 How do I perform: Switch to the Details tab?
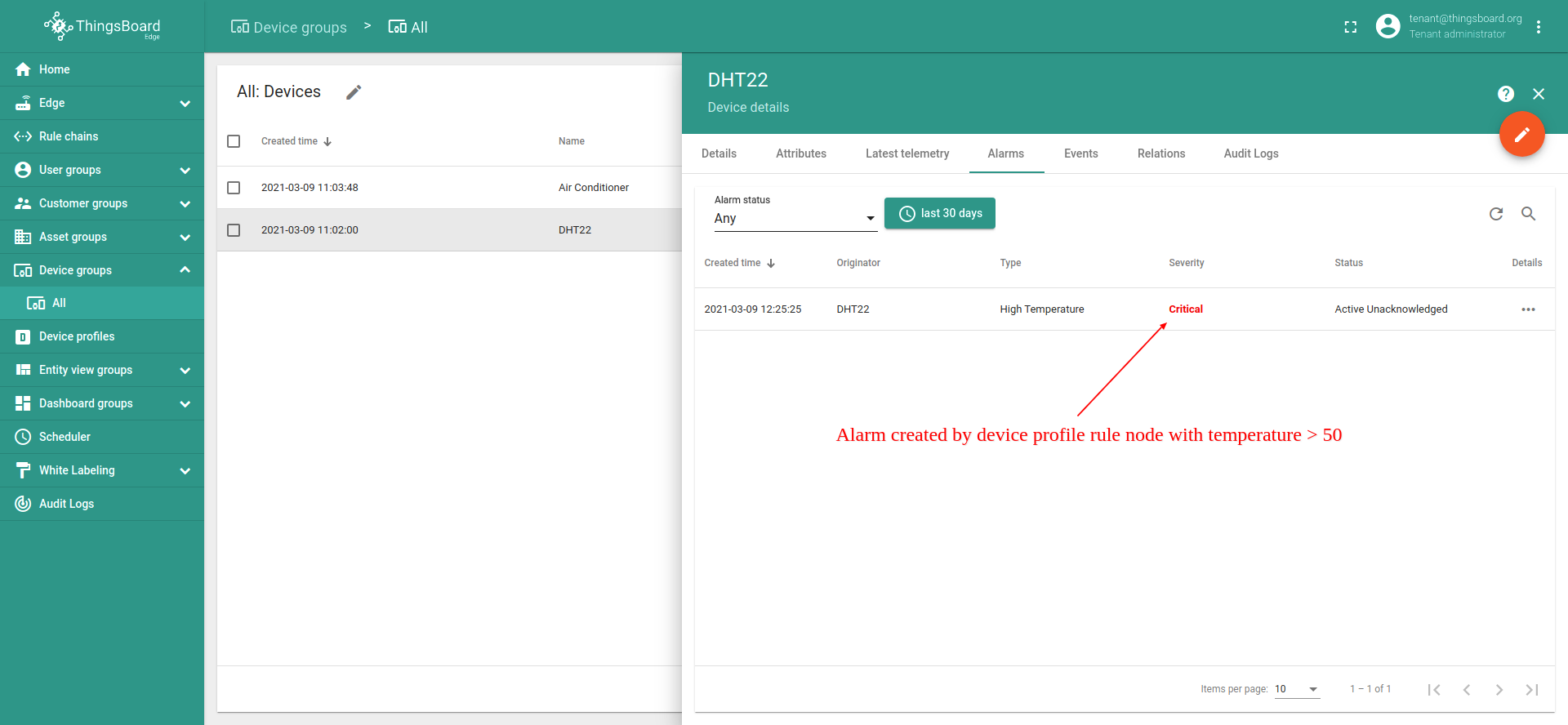click(x=719, y=153)
